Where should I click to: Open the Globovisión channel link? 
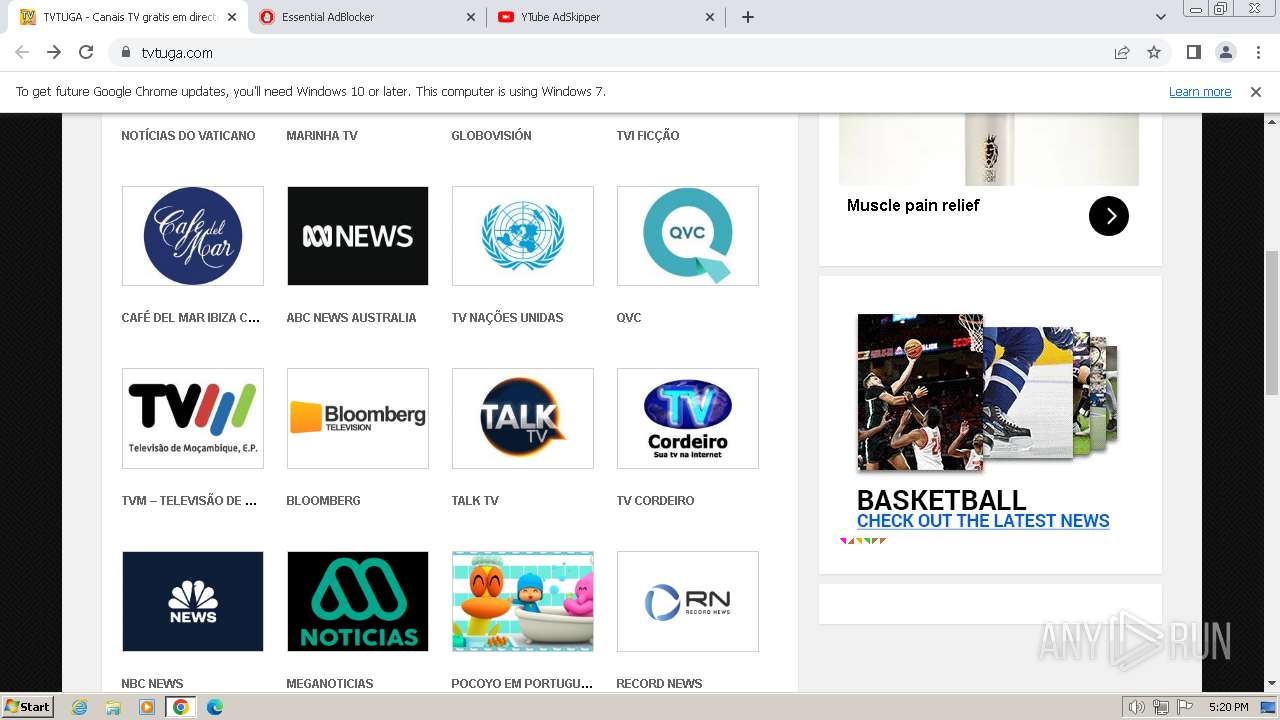491,135
